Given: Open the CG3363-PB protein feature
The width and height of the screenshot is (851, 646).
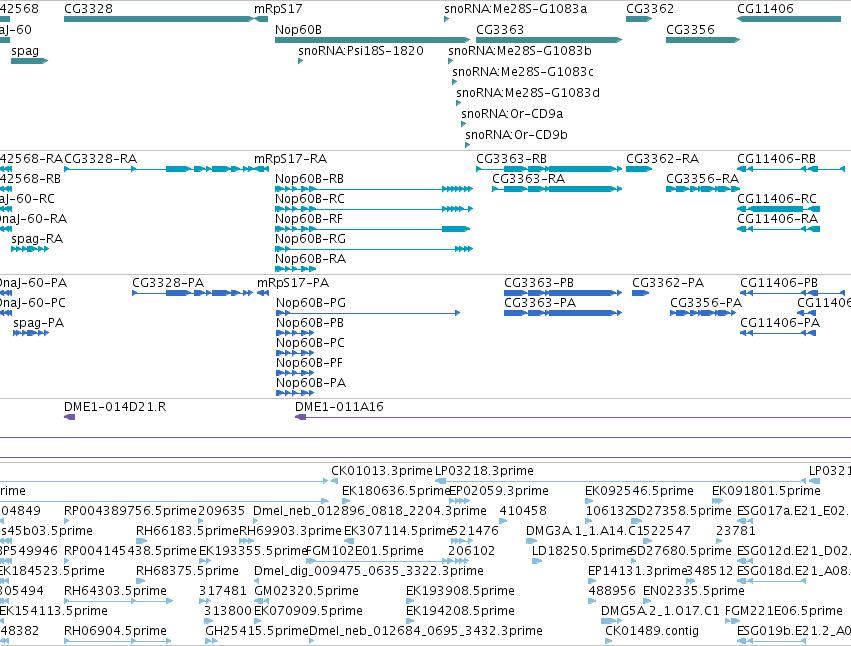Looking at the screenshot, I should pos(563,293).
